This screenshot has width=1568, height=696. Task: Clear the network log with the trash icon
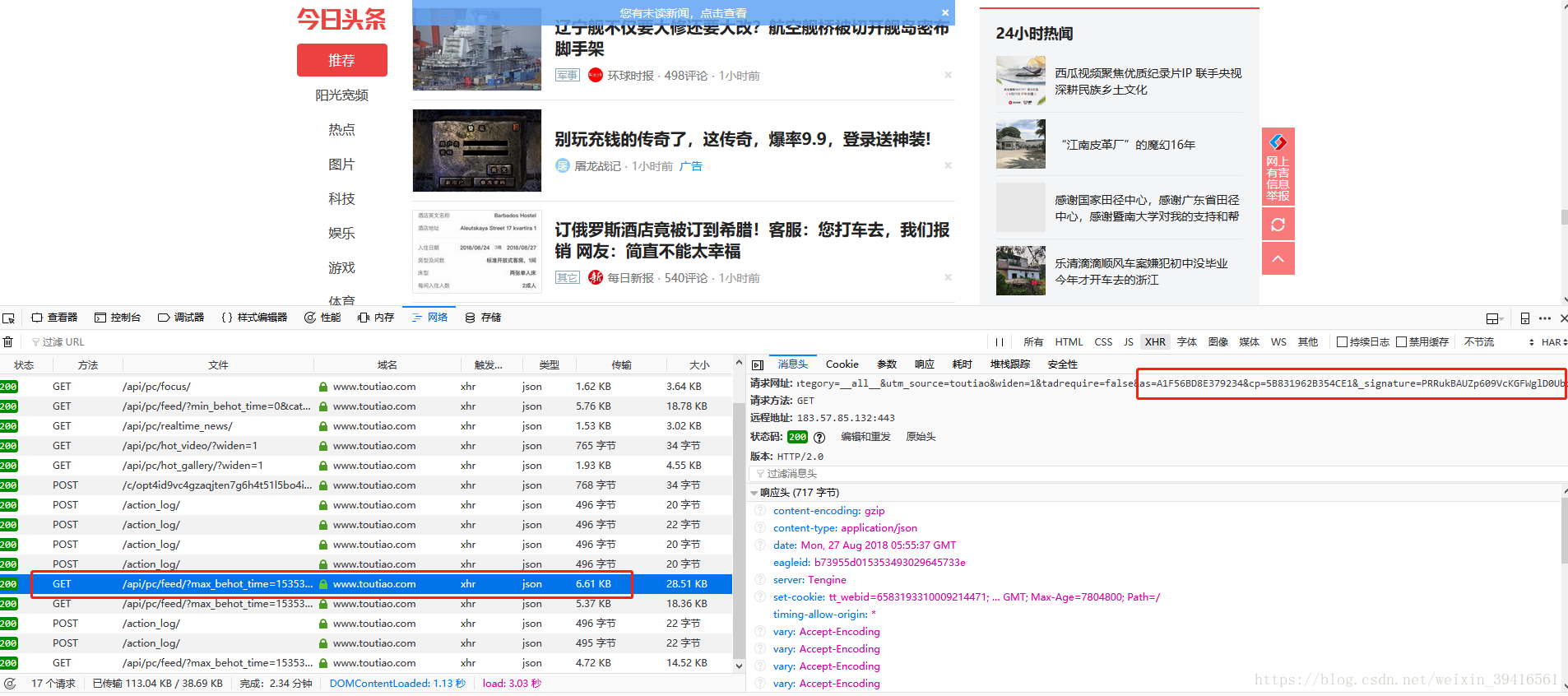point(8,341)
